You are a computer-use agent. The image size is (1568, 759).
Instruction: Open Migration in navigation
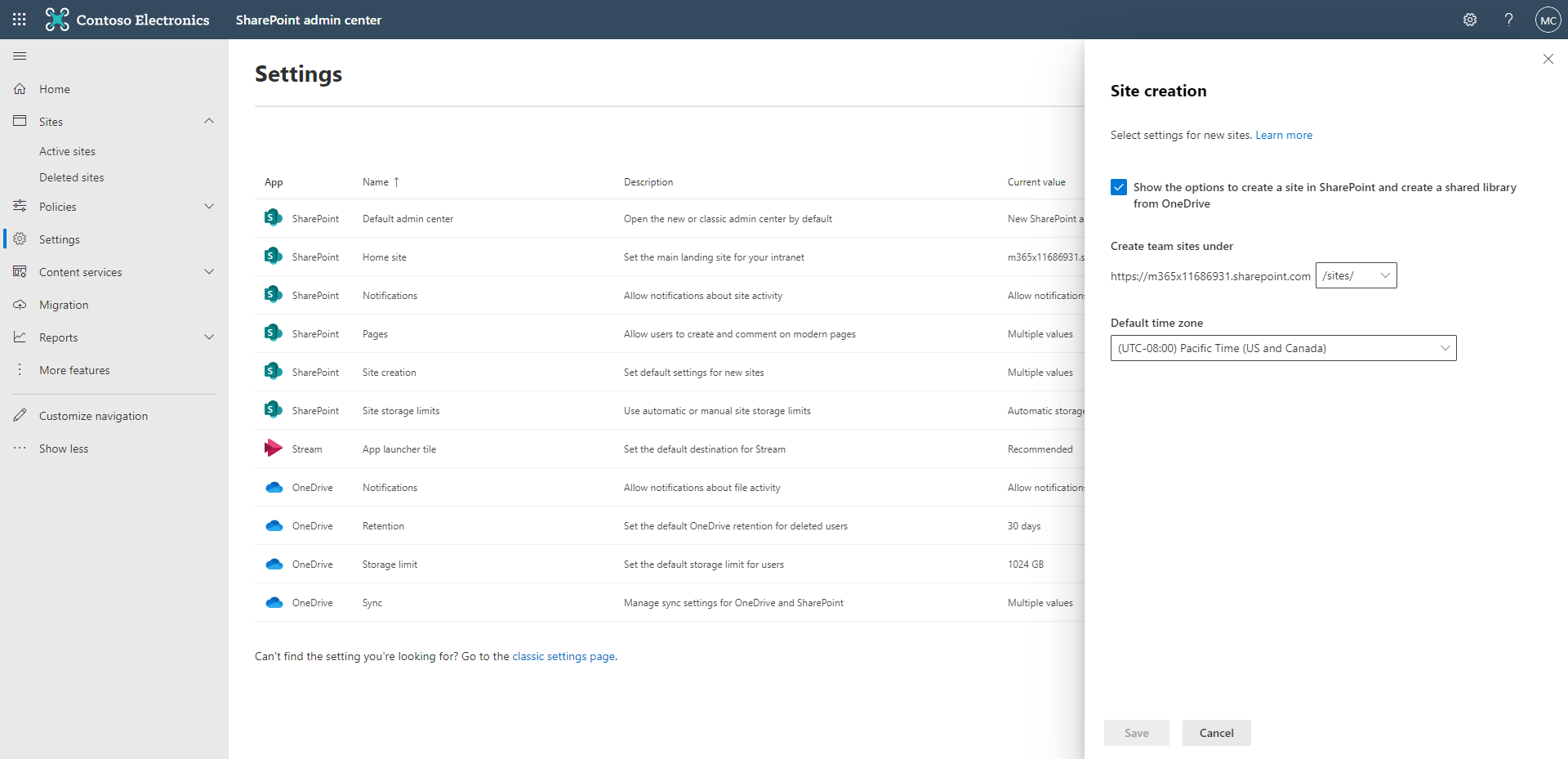(64, 305)
